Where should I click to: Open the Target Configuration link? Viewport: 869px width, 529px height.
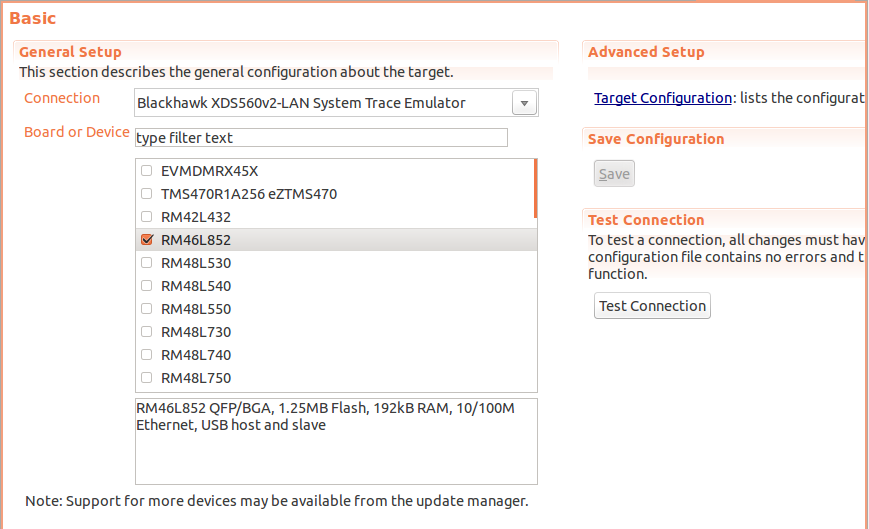pyautogui.click(x=662, y=98)
